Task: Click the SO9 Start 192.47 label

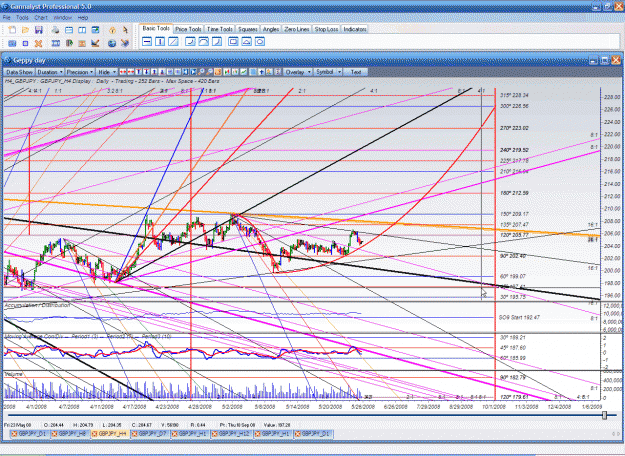Action: pyautogui.click(x=519, y=317)
